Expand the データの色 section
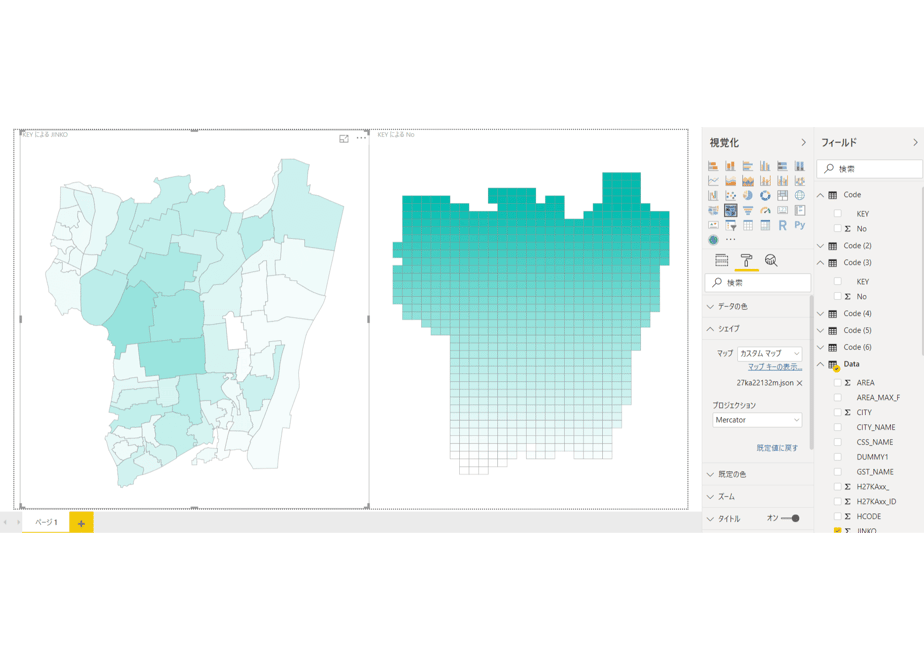924x660 pixels. pos(757,306)
